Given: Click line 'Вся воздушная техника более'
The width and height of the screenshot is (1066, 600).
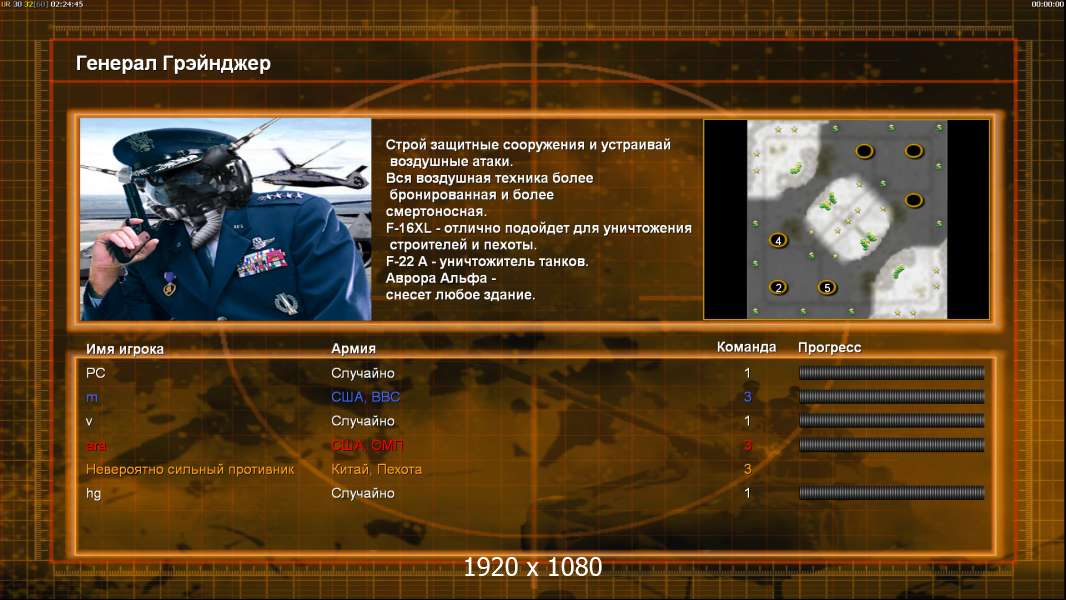Looking at the screenshot, I should pos(489,178).
